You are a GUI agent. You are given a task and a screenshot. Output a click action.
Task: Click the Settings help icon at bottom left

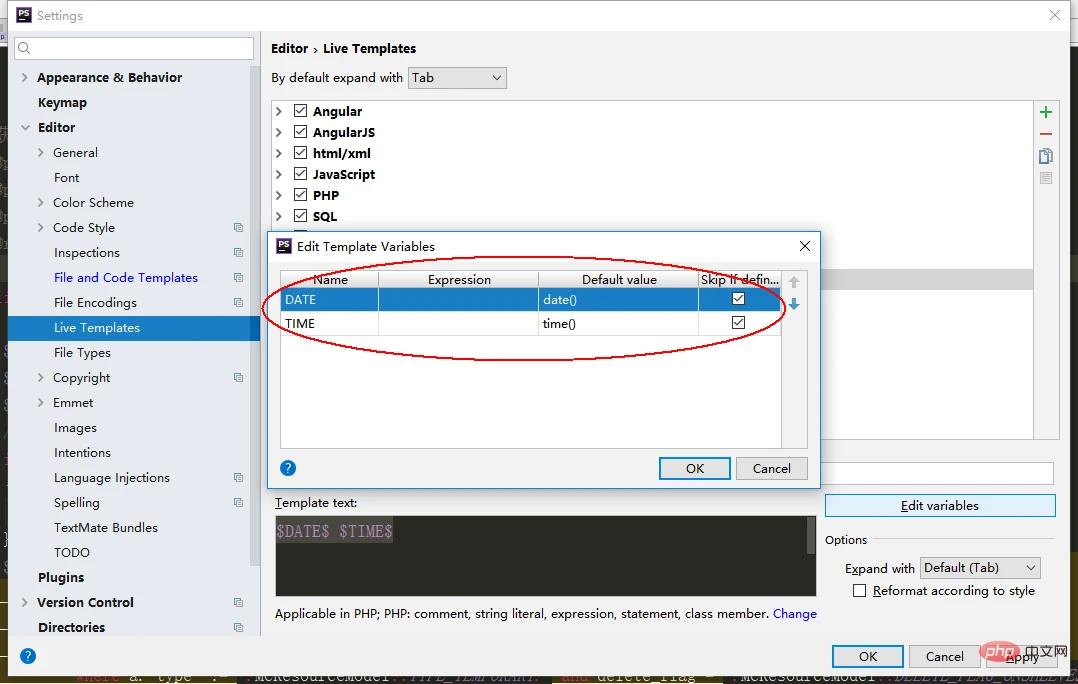28,656
